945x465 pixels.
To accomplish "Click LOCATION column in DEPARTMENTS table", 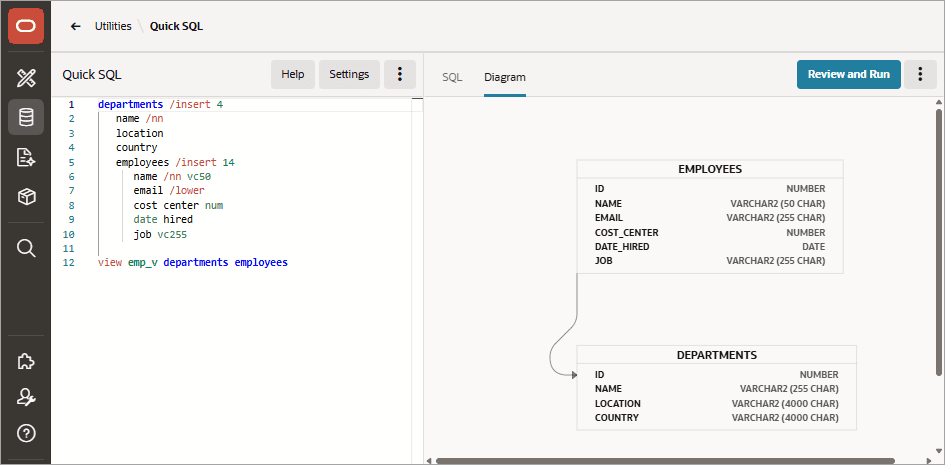I will (x=618, y=404).
